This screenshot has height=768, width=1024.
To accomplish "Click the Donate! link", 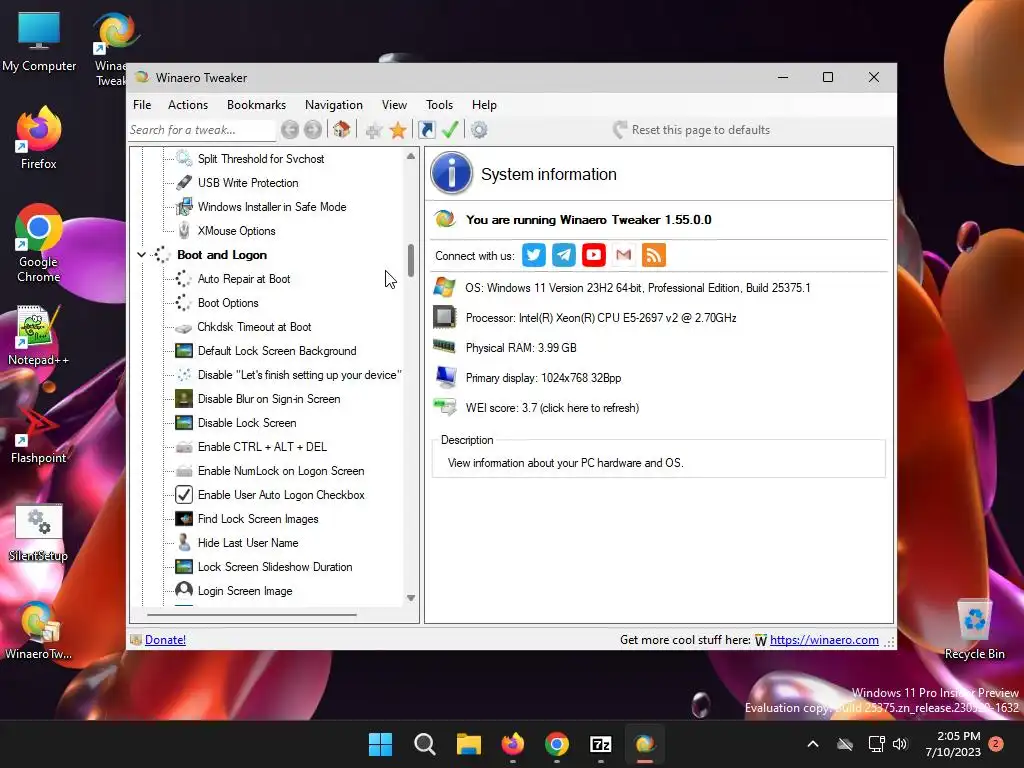I will tap(165, 640).
